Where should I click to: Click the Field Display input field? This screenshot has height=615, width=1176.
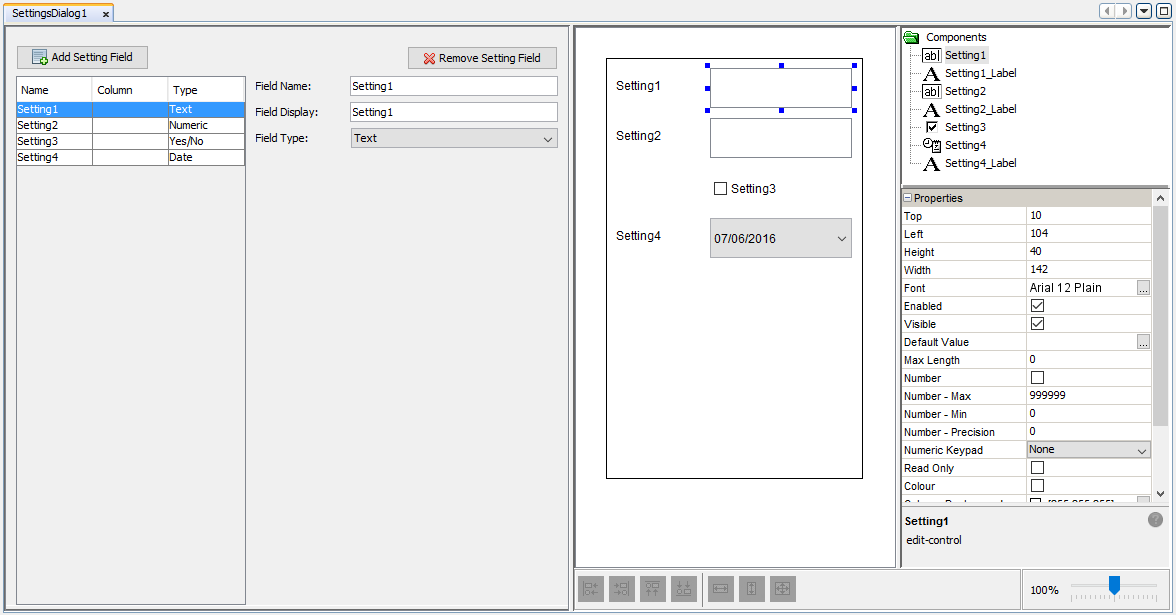[x=453, y=112]
